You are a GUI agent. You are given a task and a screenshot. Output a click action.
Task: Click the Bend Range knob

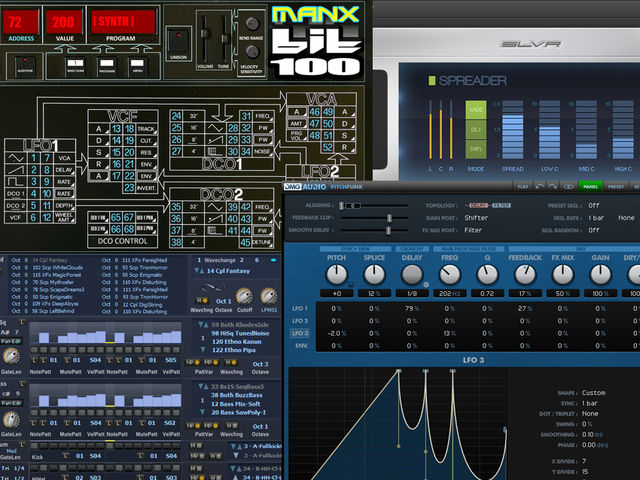click(x=251, y=24)
